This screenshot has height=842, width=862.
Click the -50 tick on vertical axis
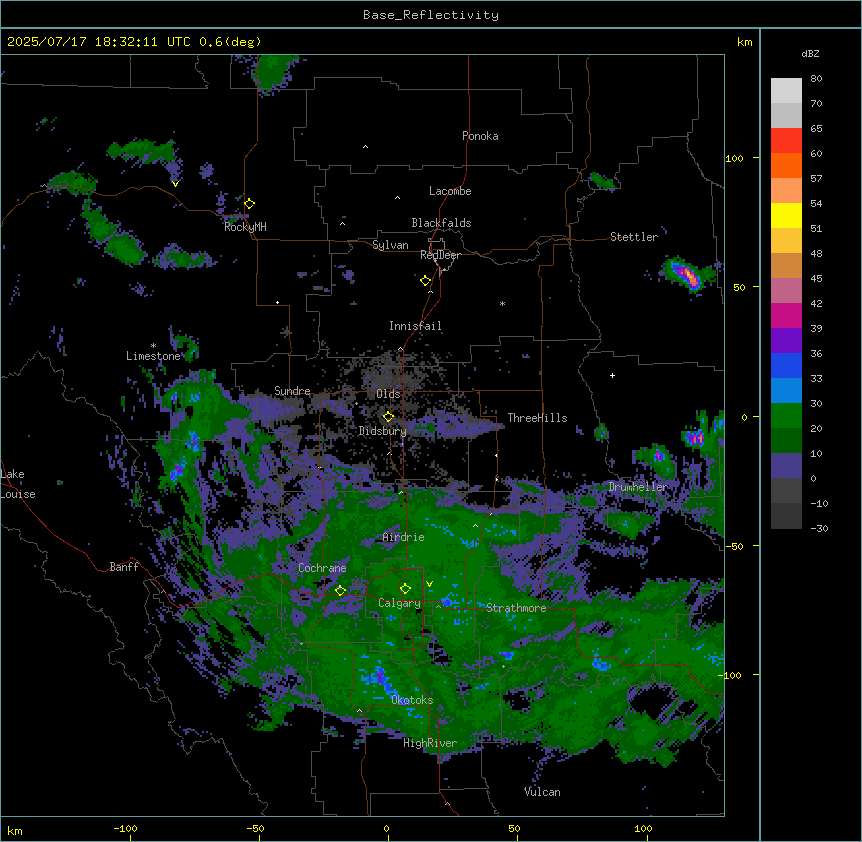coord(734,546)
